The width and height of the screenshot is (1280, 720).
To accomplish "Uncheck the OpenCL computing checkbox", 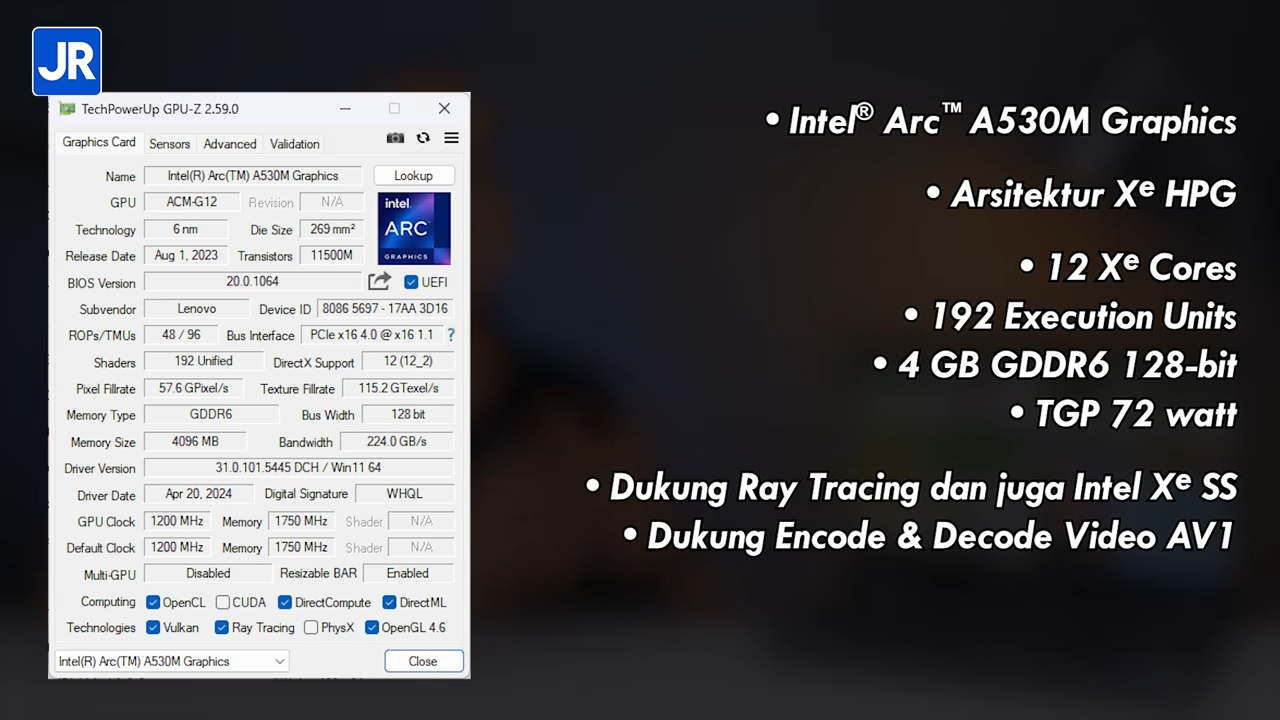I will point(152,602).
